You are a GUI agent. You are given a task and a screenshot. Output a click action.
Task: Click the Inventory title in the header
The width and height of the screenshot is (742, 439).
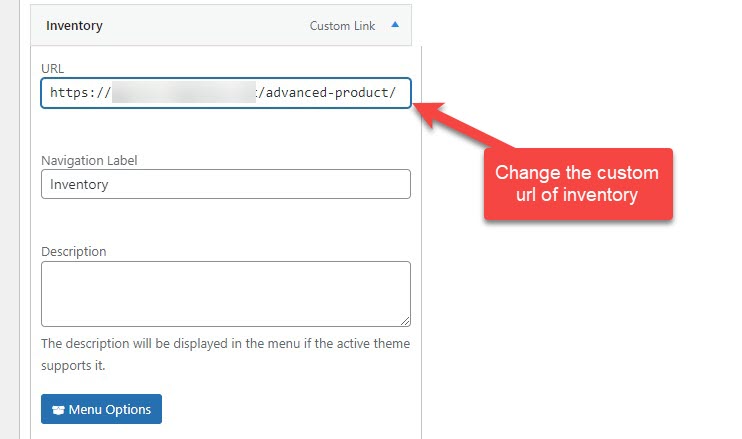click(74, 26)
